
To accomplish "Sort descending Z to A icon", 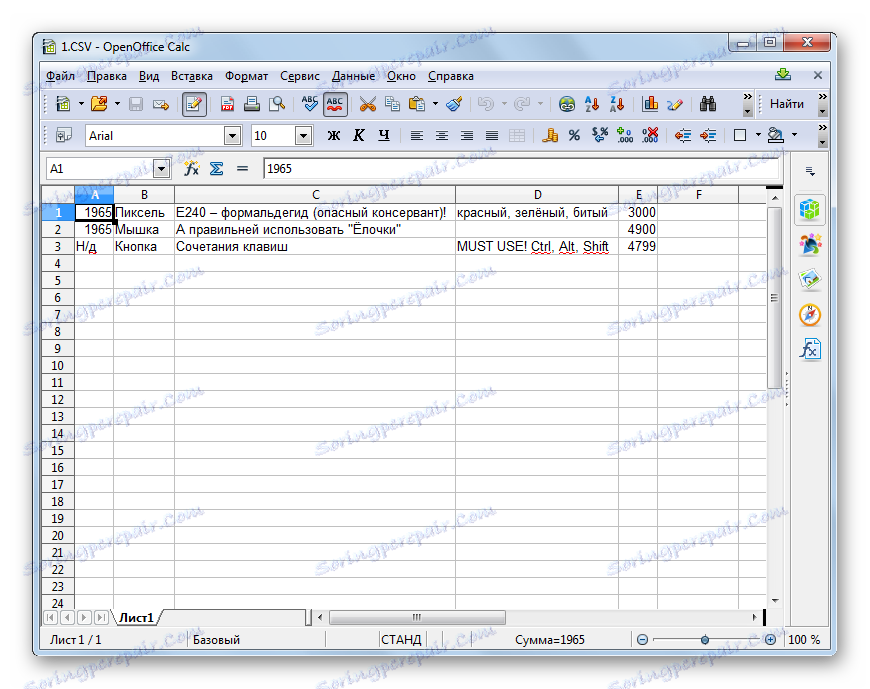I will click(x=617, y=104).
